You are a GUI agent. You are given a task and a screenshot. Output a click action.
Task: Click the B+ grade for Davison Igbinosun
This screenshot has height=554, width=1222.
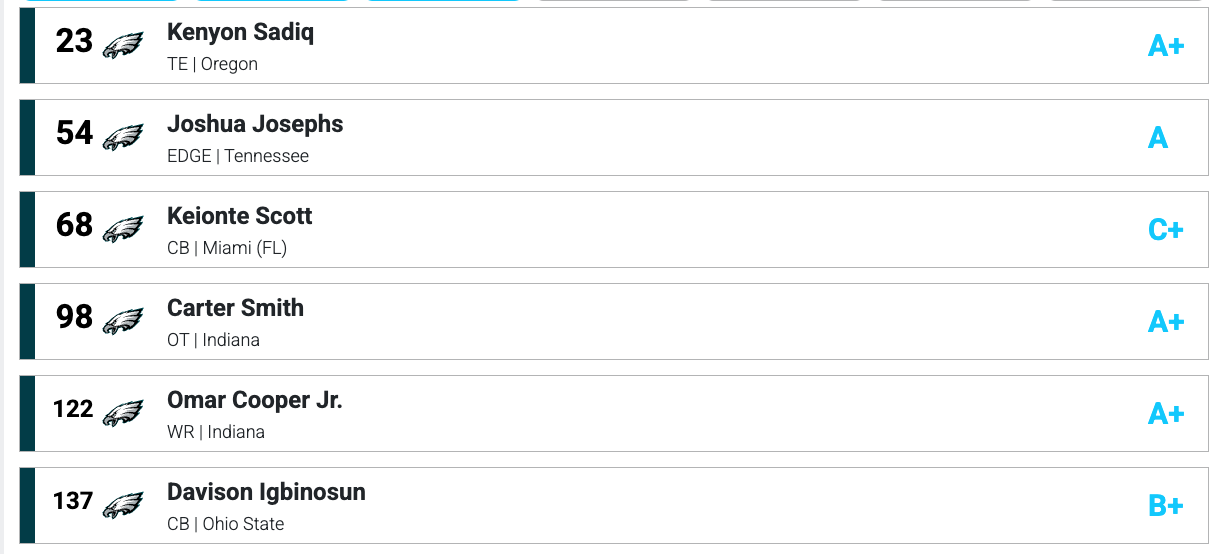click(x=1165, y=506)
